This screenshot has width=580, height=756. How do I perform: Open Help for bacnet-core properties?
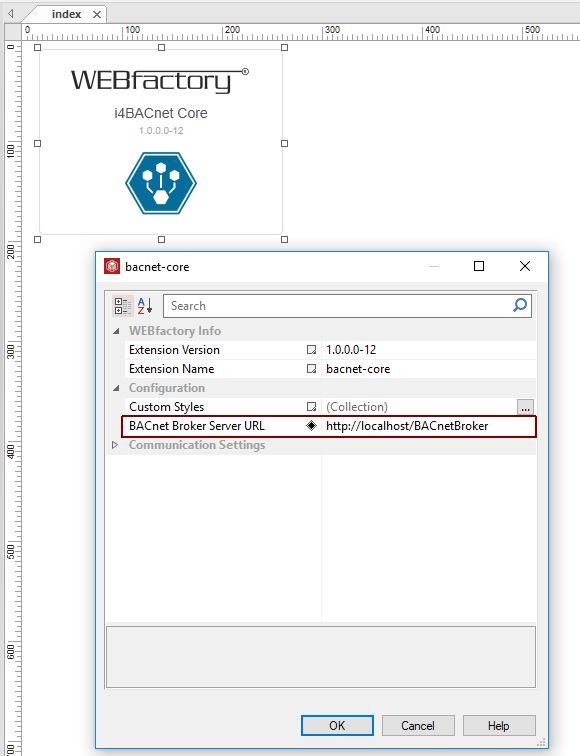point(499,726)
